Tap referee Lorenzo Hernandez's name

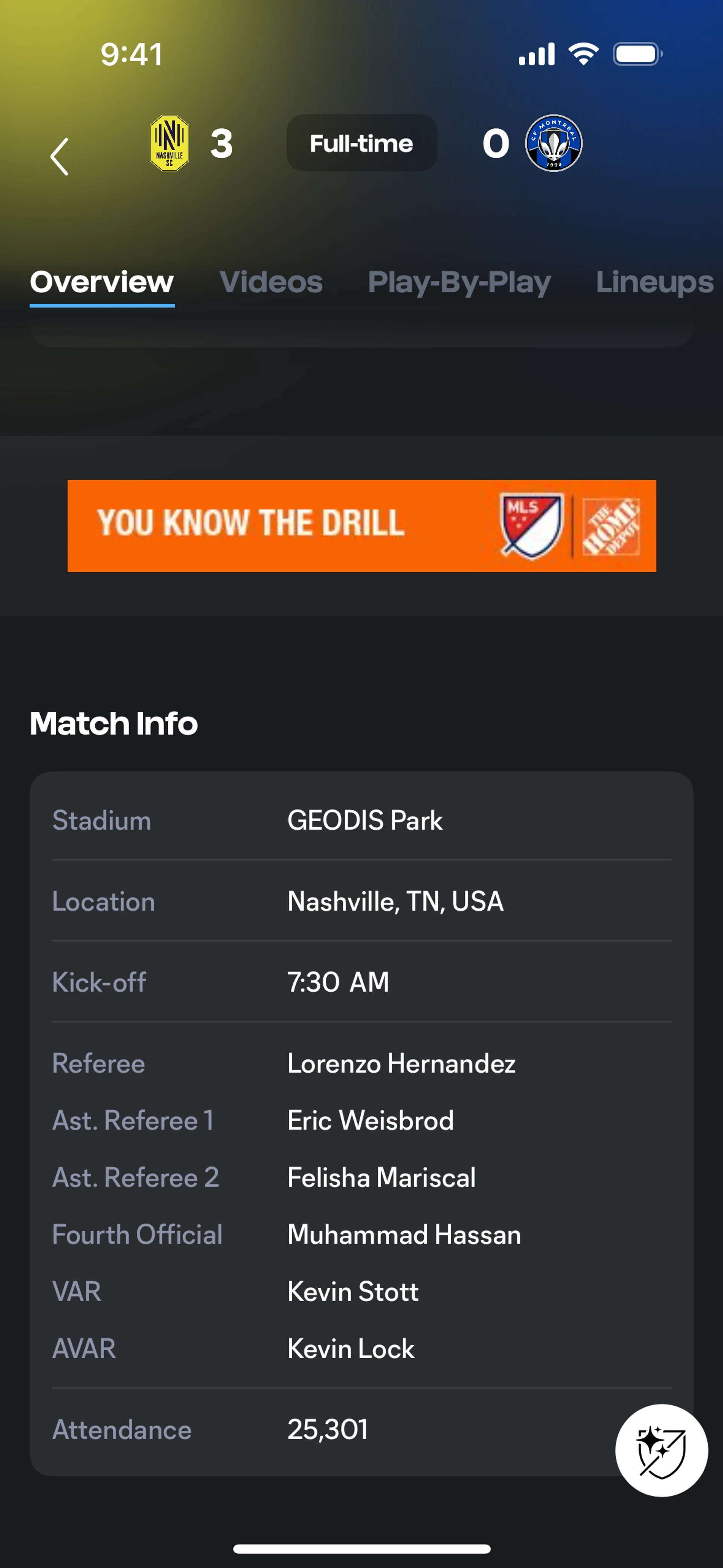(401, 1064)
